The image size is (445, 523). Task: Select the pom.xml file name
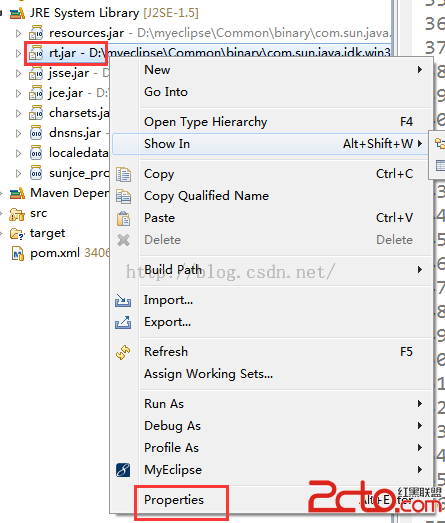55,253
